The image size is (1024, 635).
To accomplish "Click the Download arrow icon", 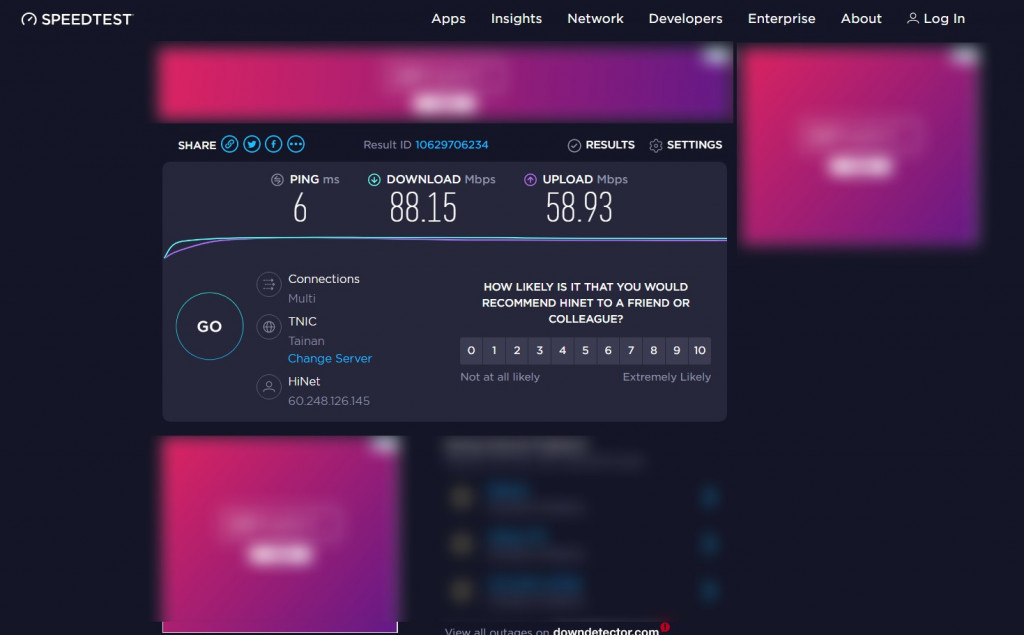I will point(374,180).
